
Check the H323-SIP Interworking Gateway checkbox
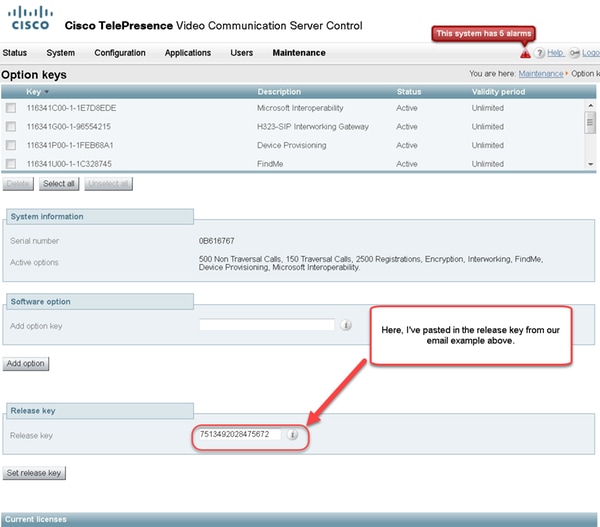(x=11, y=126)
